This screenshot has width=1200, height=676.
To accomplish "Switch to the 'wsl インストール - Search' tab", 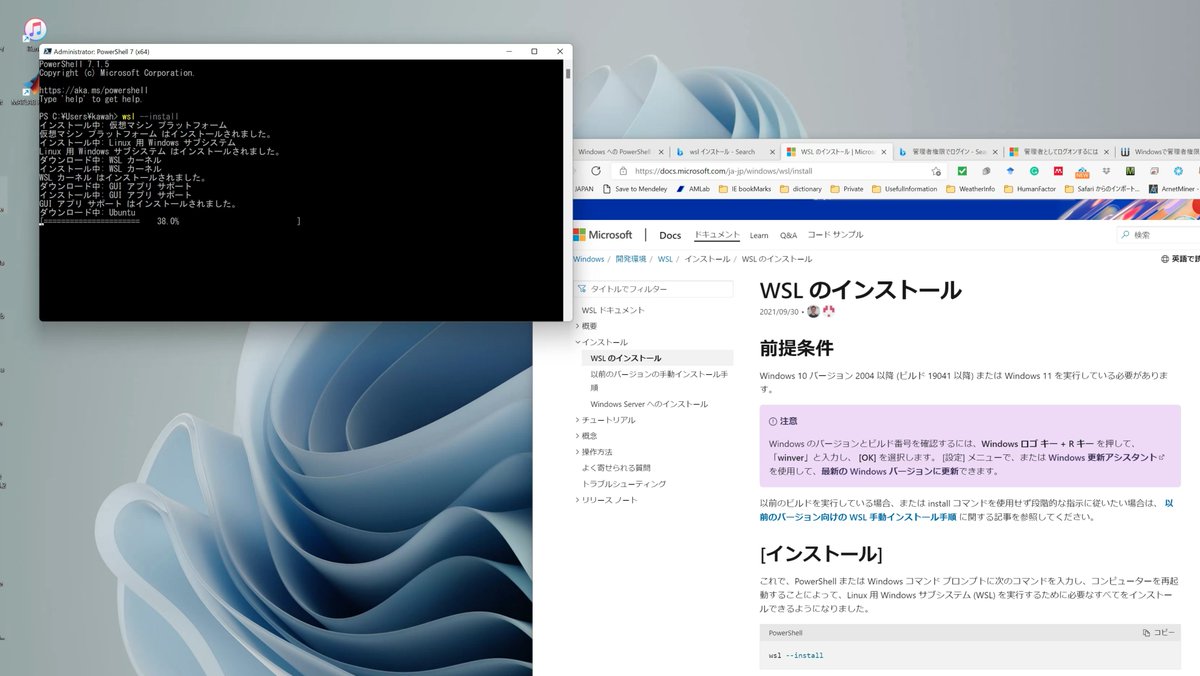I will tap(722, 152).
